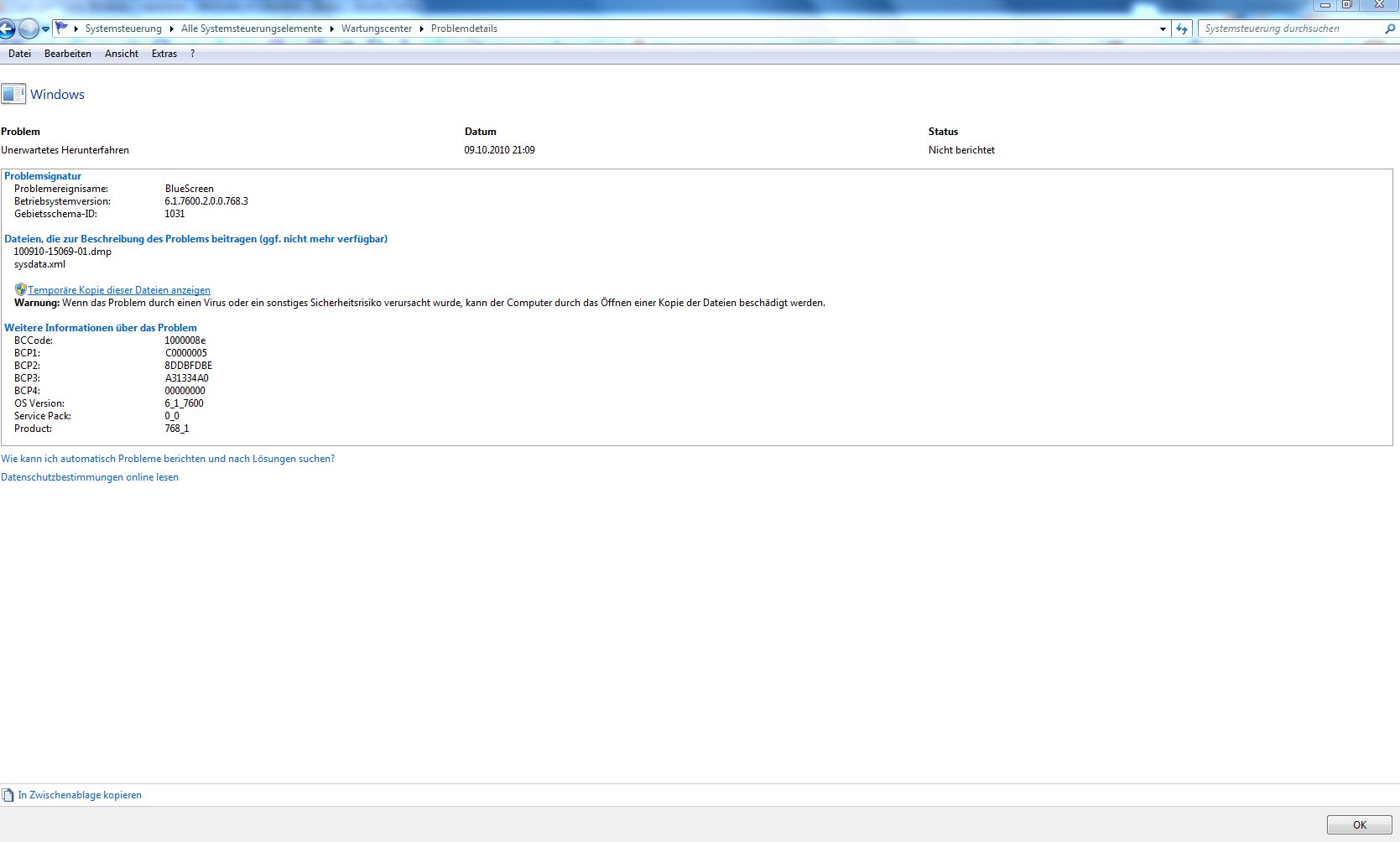Minimize the window

tap(1326, 5)
